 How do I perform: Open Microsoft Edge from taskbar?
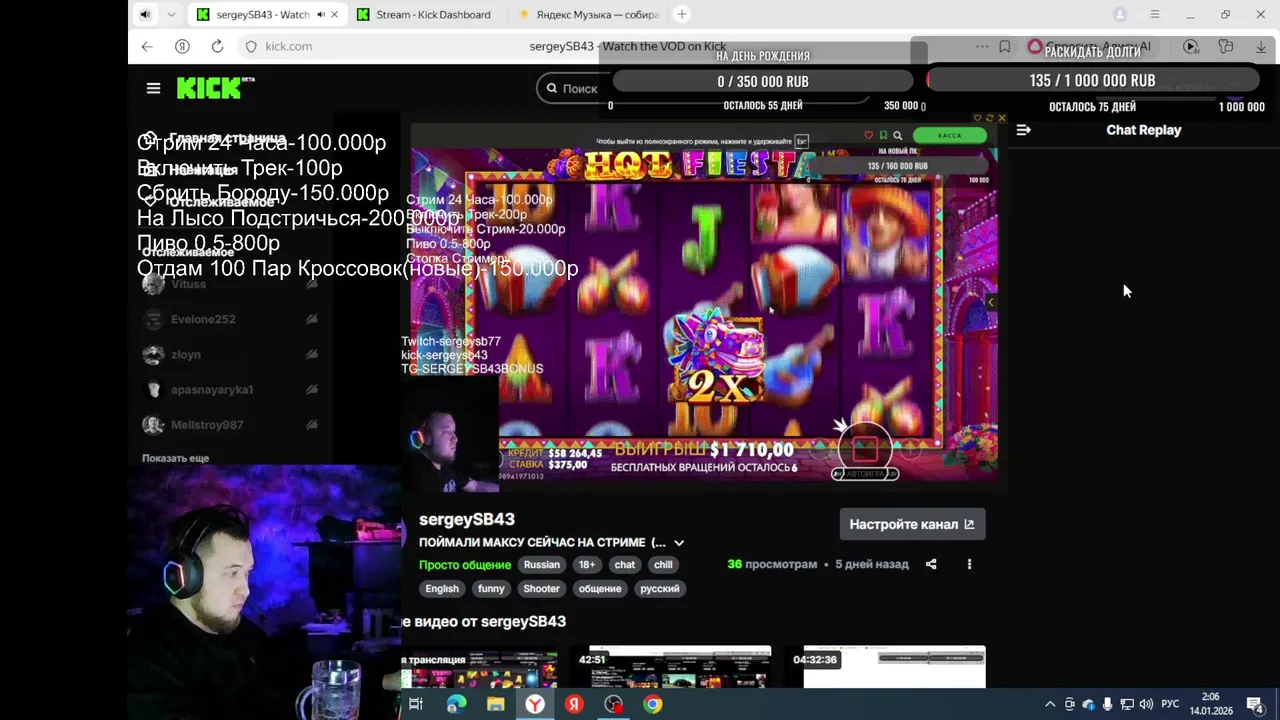click(x=456, y=704)
